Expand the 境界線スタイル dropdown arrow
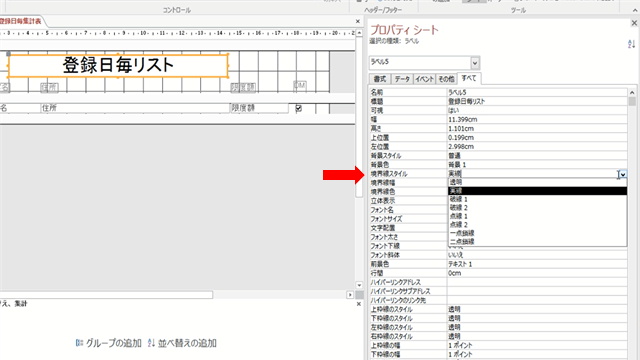 pos(622,175)
